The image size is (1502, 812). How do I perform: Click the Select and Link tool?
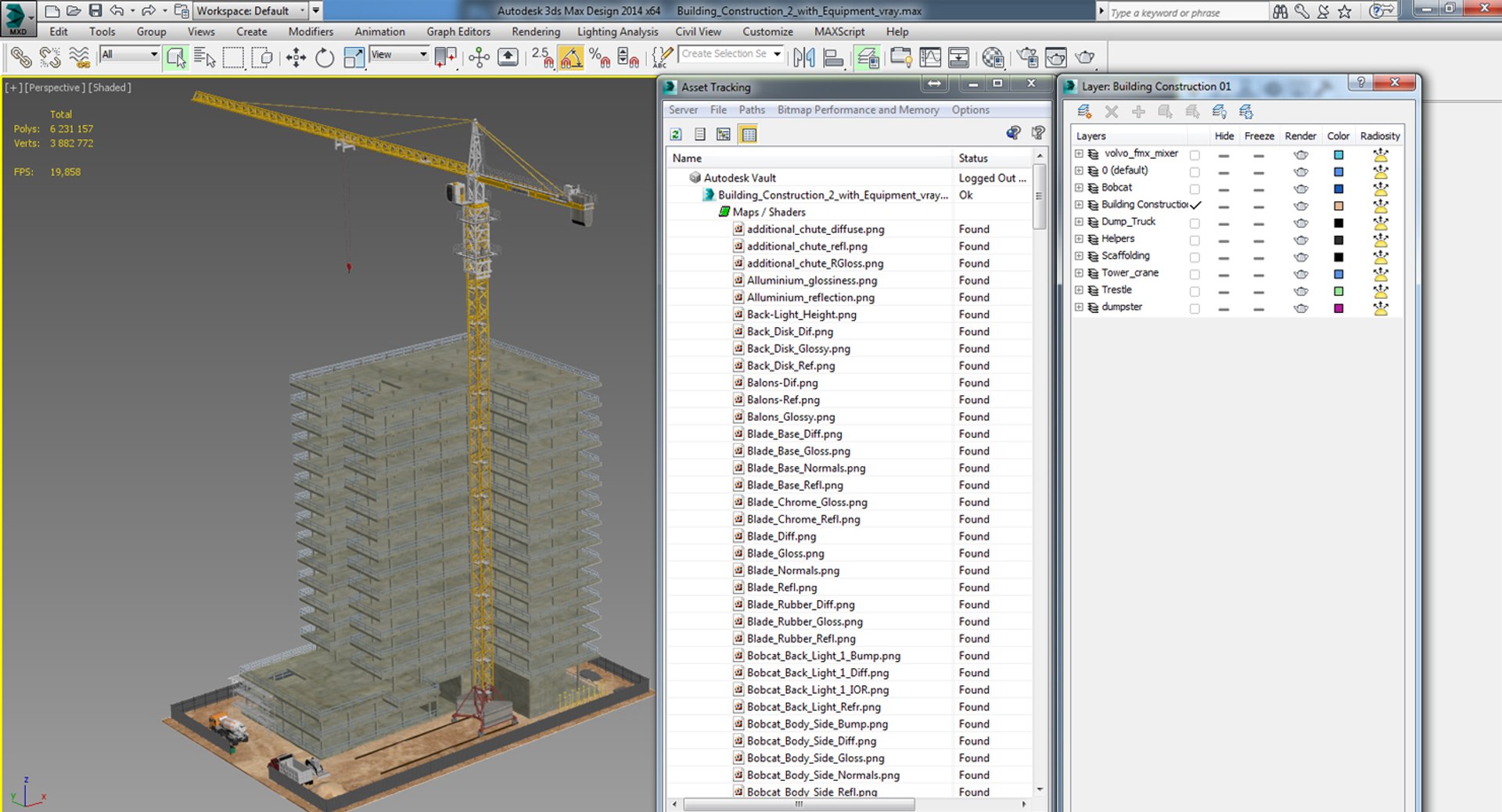21,57
